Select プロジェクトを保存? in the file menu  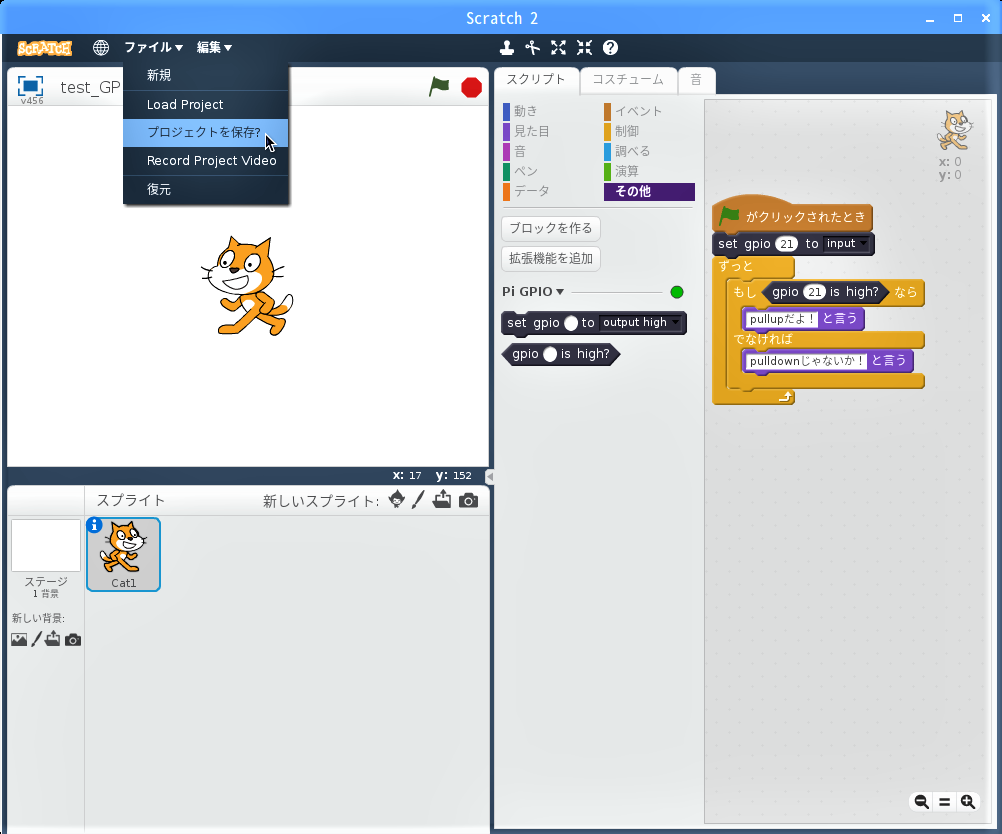[206, 133]
